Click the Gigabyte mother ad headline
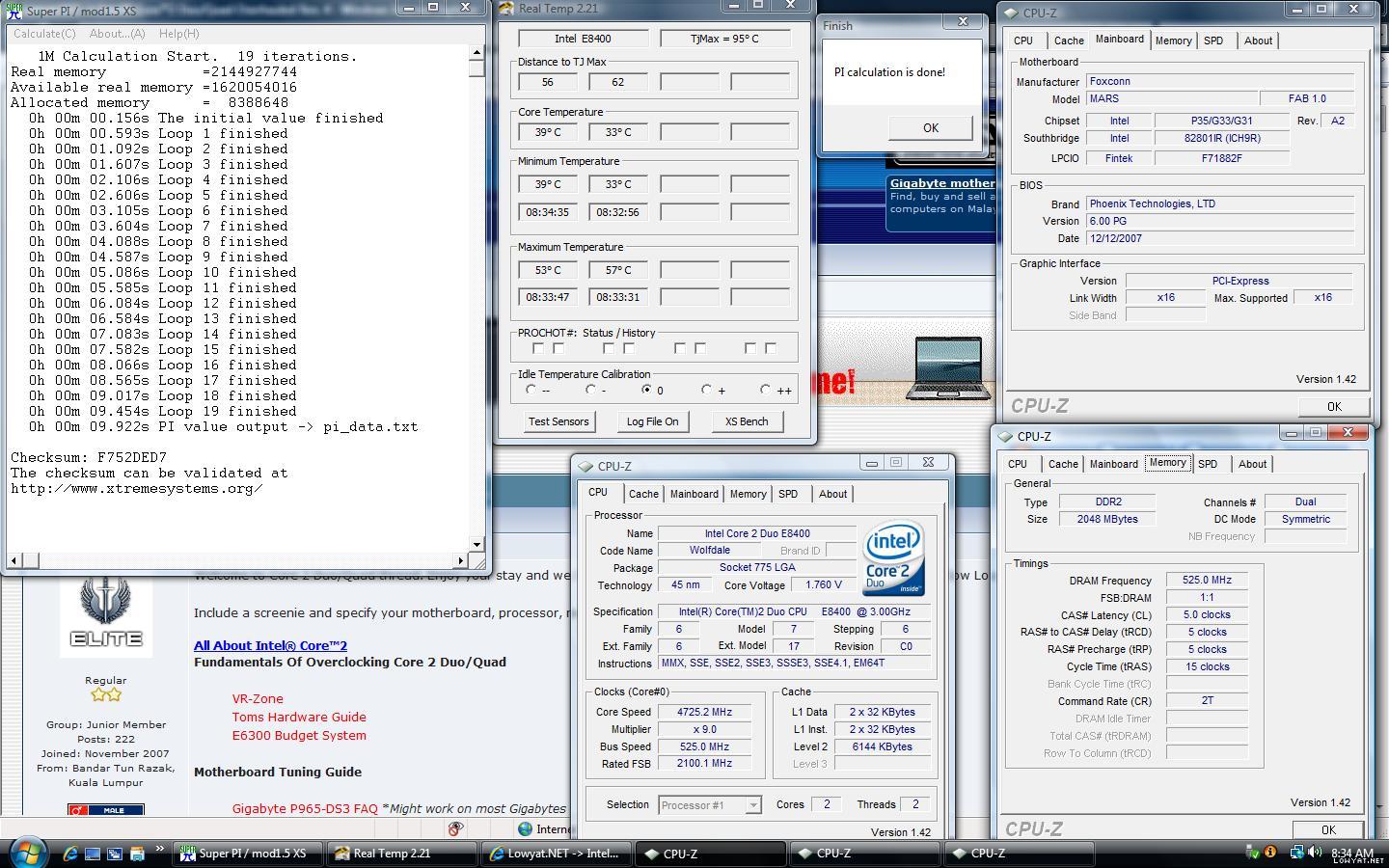1389x868 pixels. point(941,182)
